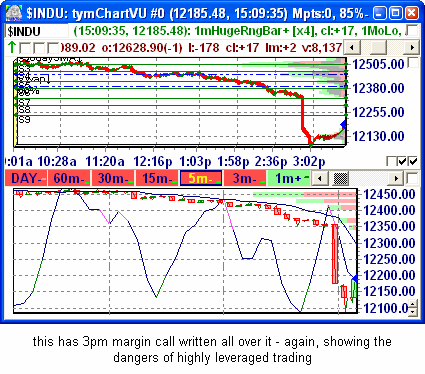The image size is (425, 374).
Task: Click left arrow of info bar scrollbar
Action: [351, 47]
